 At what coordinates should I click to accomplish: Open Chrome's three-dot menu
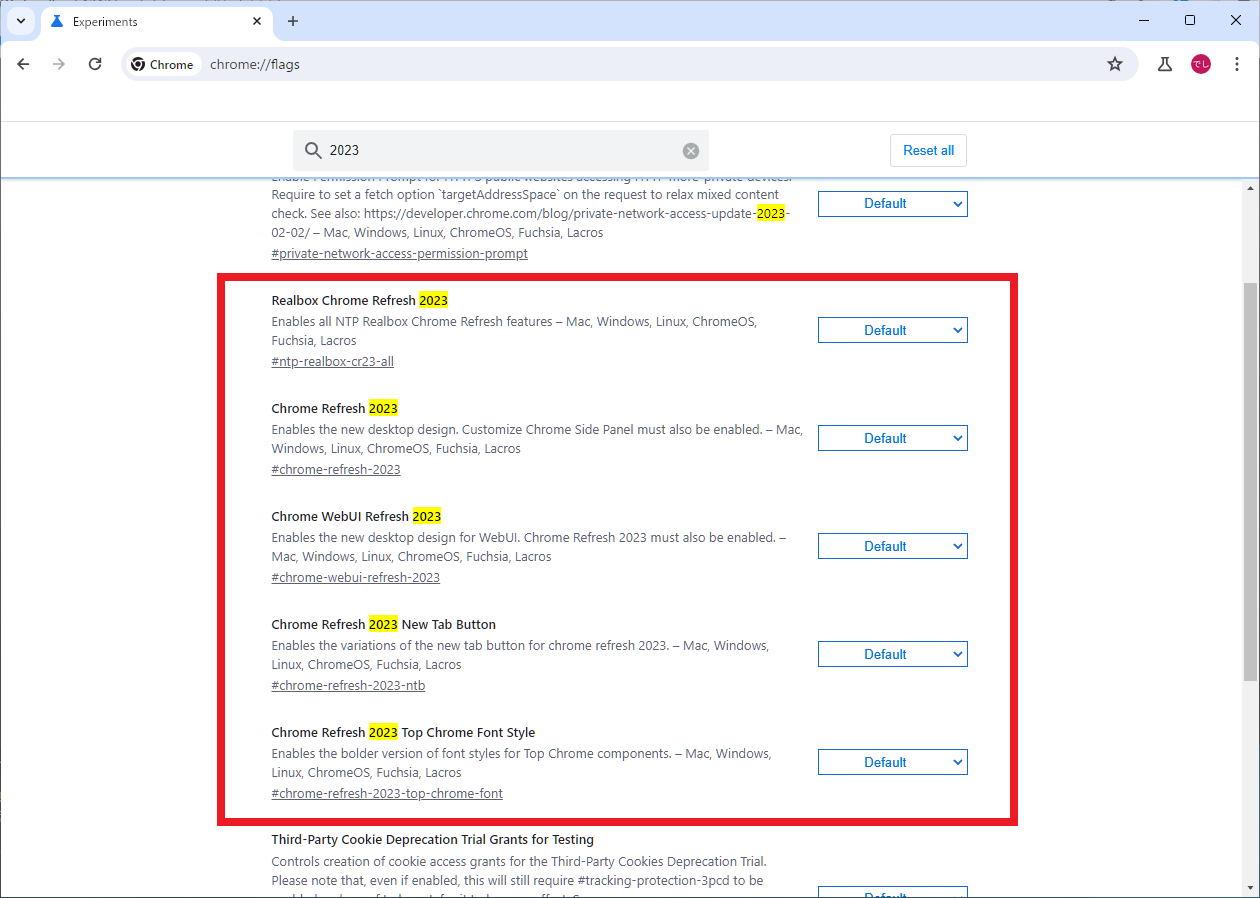click(x=1237, y=64)
